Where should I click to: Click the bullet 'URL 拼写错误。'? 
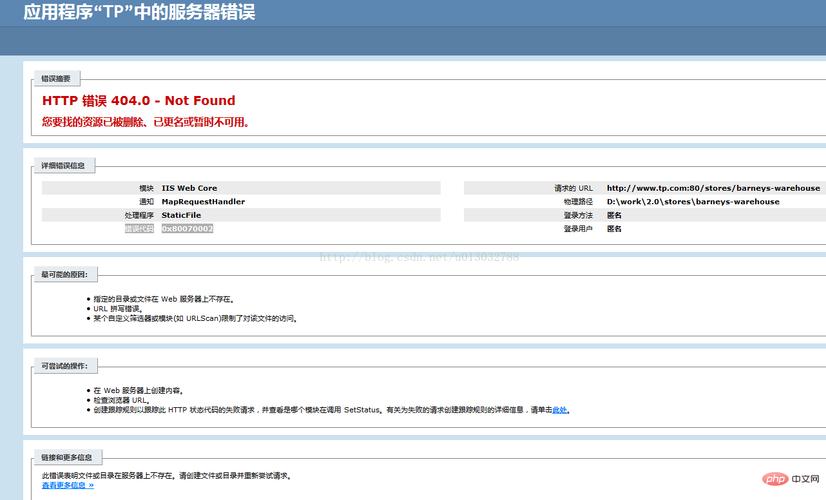(117, 309)
